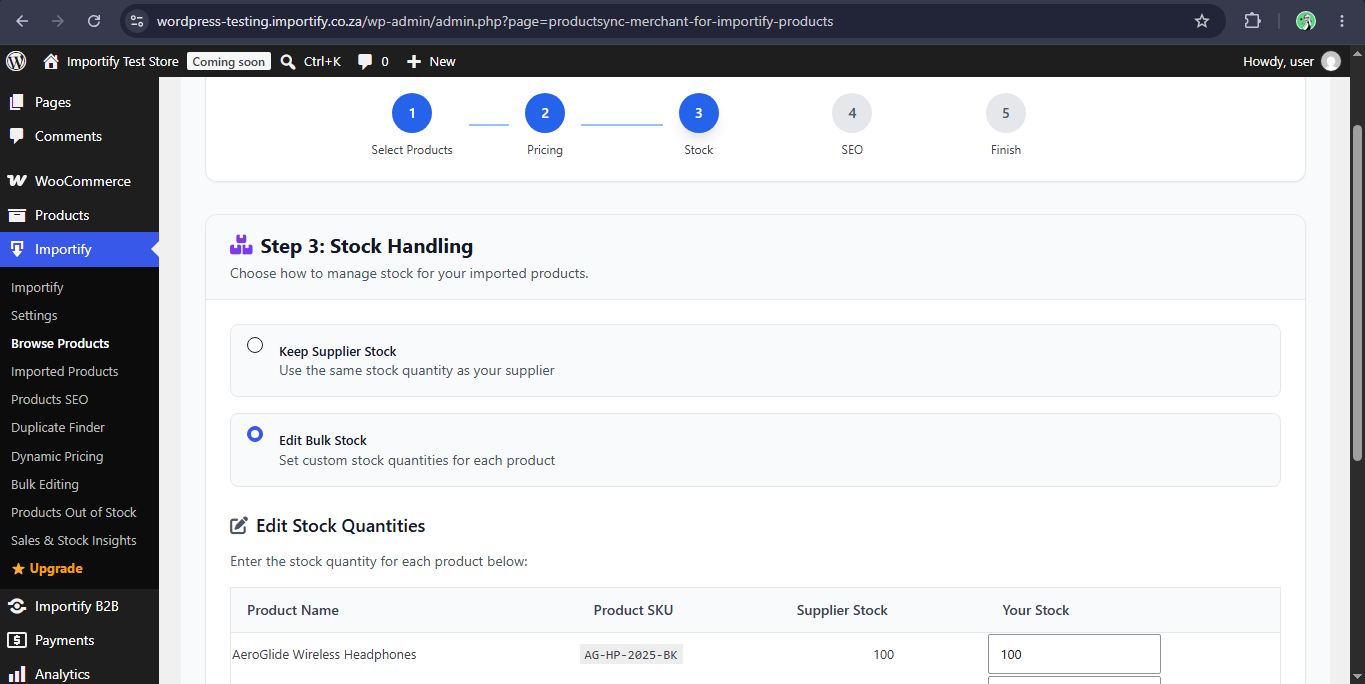Click the New admin bar label

coord(442,62)
